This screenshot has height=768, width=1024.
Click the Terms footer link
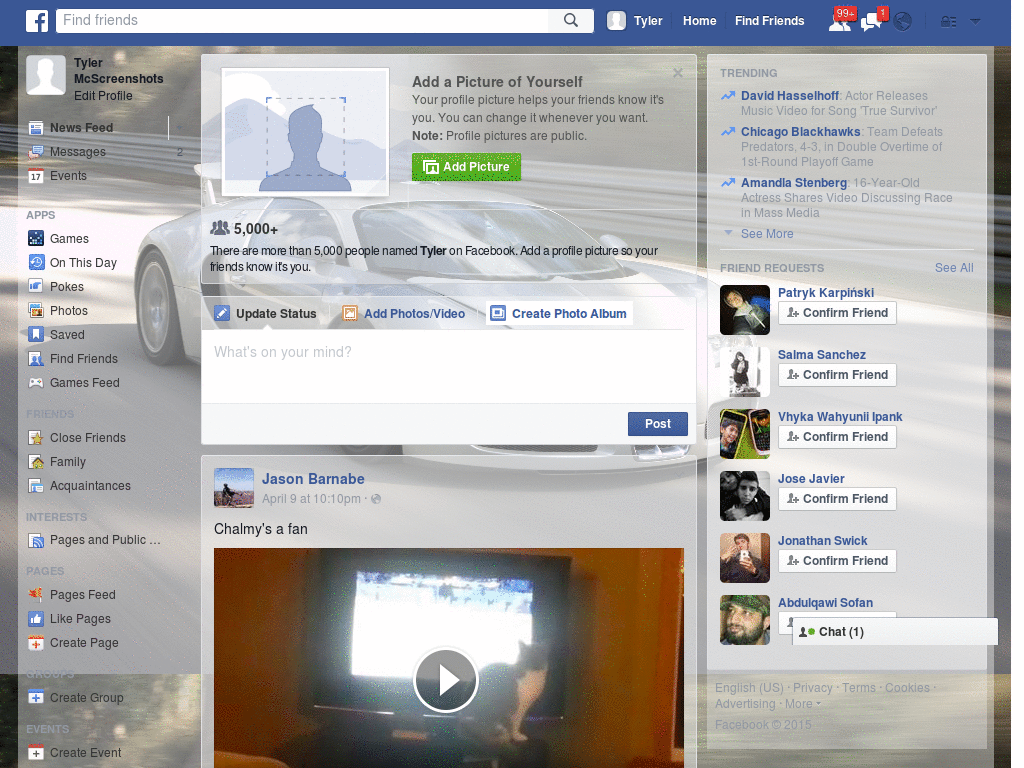[x=859, y=688]
